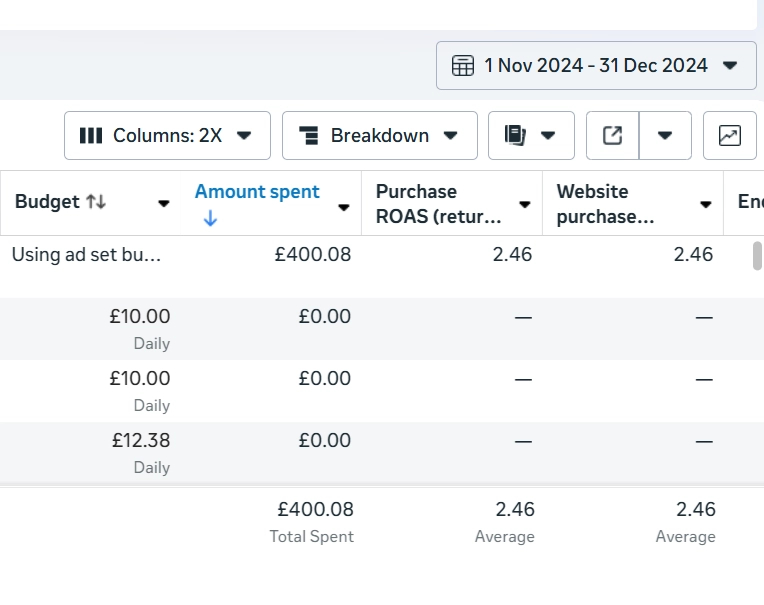Open the Website purchase column options arrow
Image resolution: width=764 pixels, height=605 pixels.
[706, 205]
